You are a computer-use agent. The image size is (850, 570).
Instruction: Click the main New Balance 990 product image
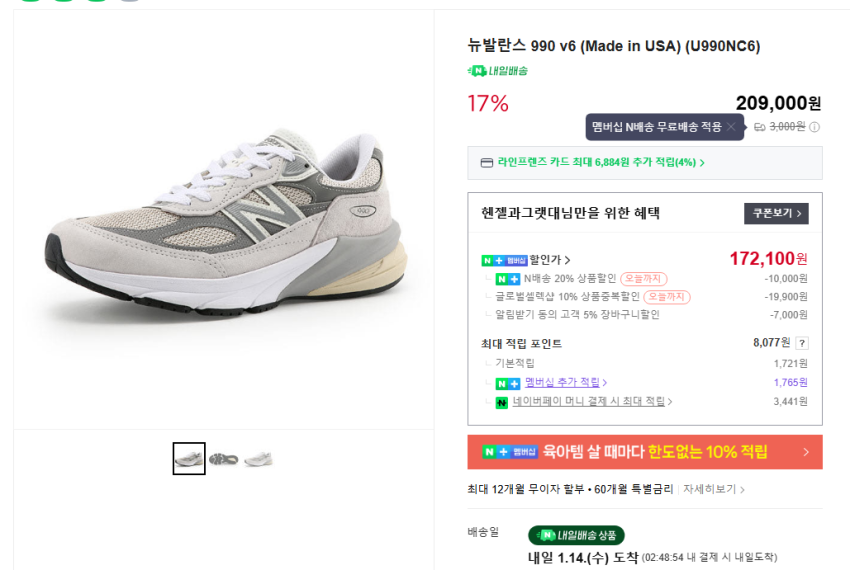(223, 220)
